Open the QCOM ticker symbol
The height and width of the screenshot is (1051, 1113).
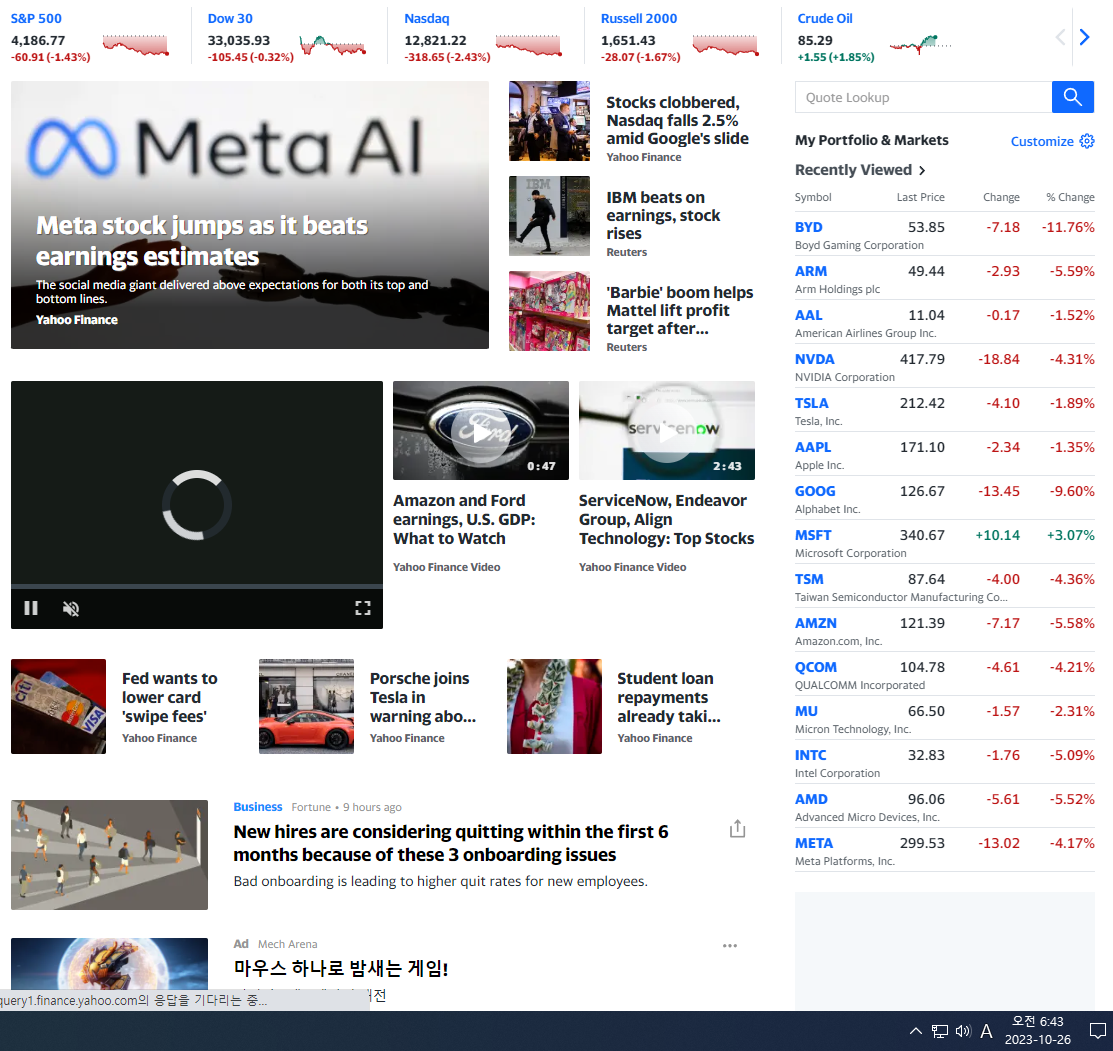pos(816,667)
